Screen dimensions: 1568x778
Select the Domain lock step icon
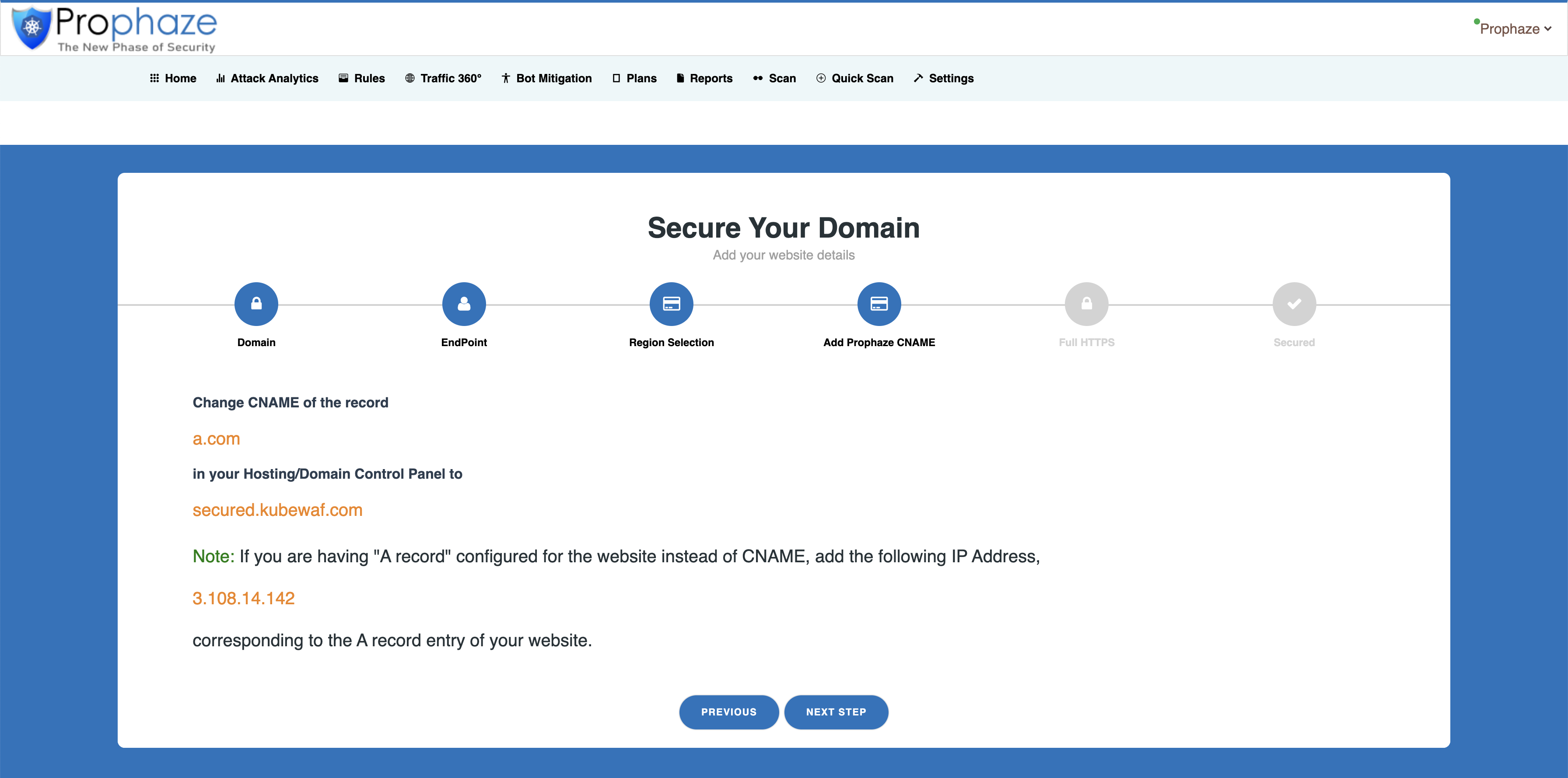click(x=255, y=303)
